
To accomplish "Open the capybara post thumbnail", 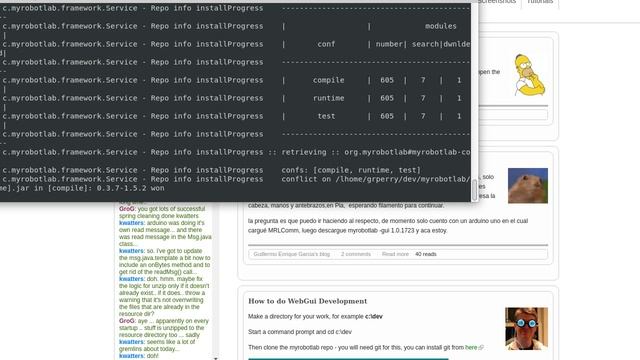I will click(528, 186).
